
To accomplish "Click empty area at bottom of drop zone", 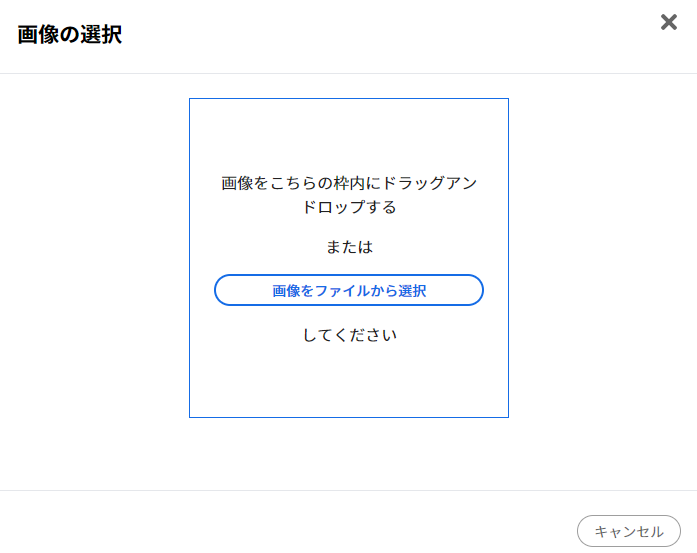I will pos(349,382).
